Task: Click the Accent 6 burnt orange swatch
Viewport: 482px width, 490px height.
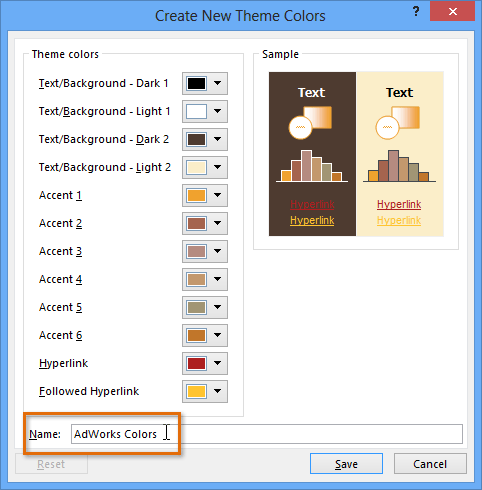Action: click(x=196, y=335)
